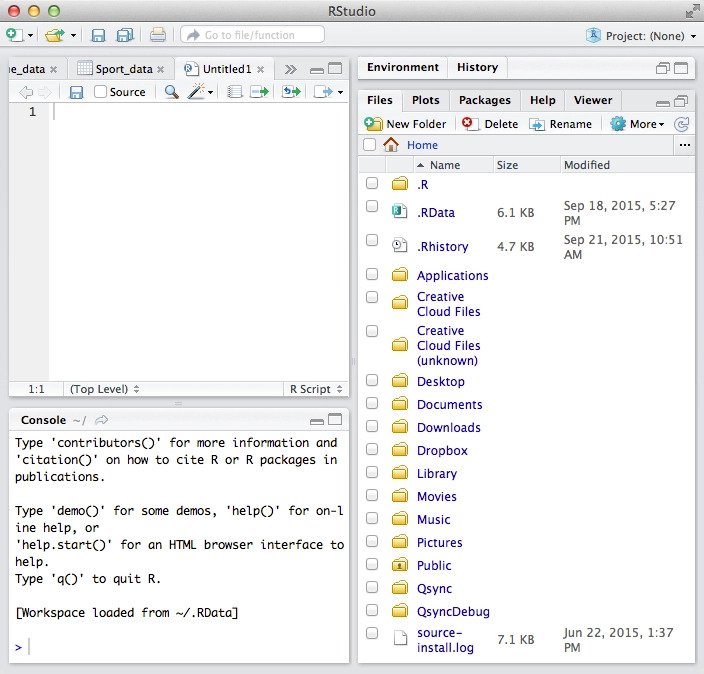Click the open folder icon in main toolbar

tap(55, 35)
